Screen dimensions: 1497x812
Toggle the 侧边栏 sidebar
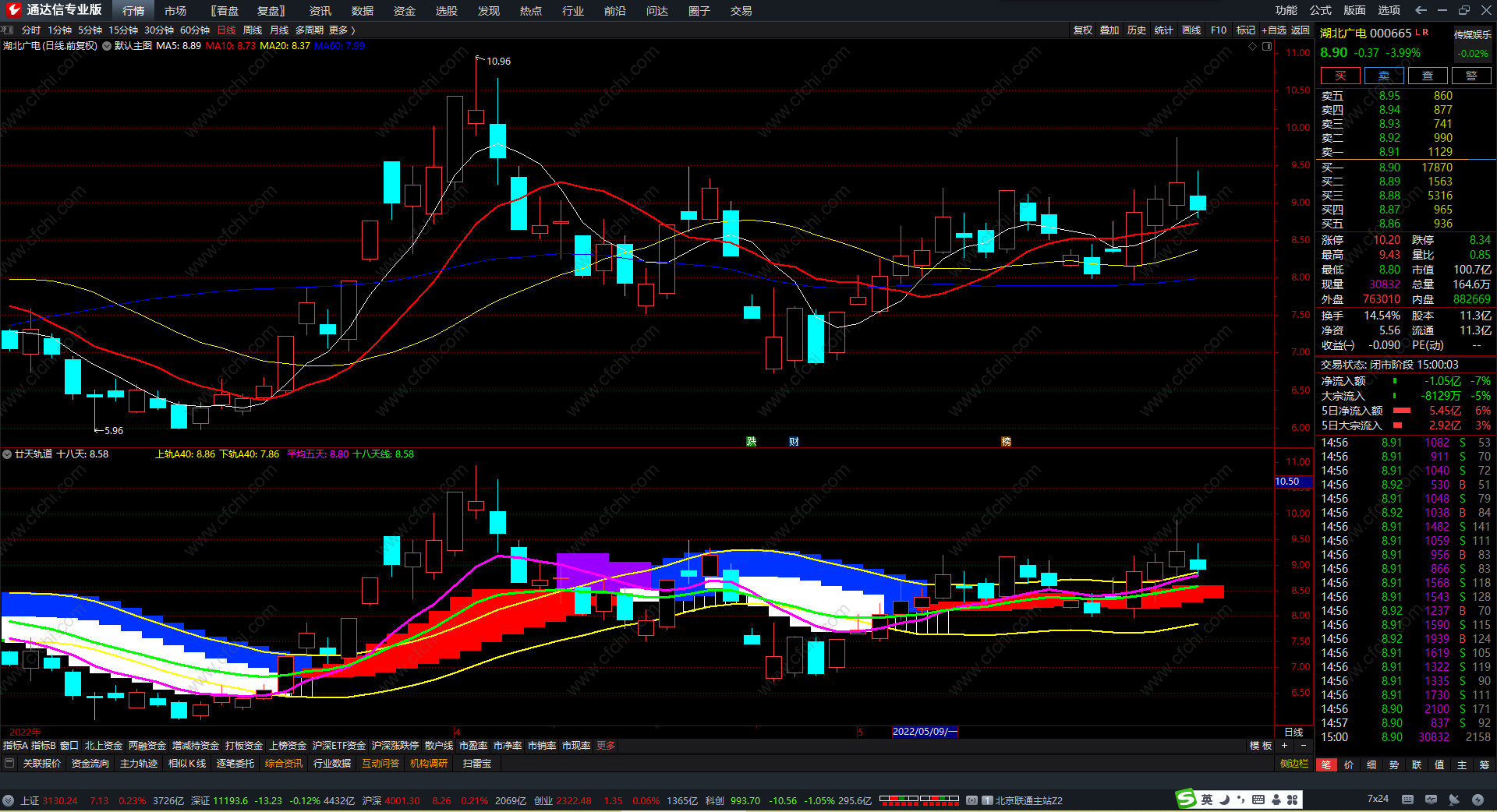[x=1294, y=764]
